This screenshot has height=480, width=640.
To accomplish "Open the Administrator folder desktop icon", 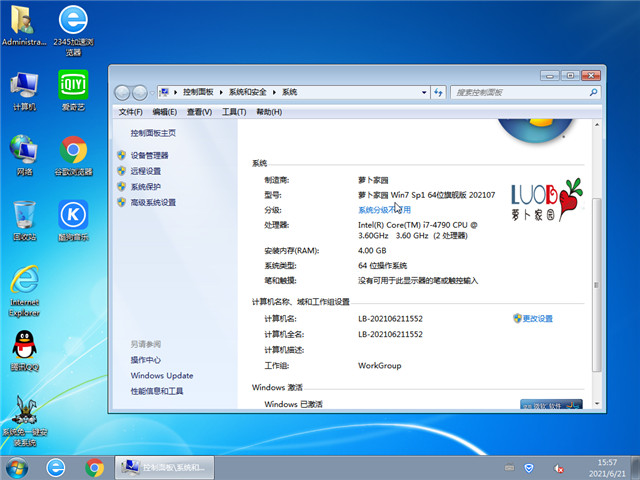I will click(24, 25).
